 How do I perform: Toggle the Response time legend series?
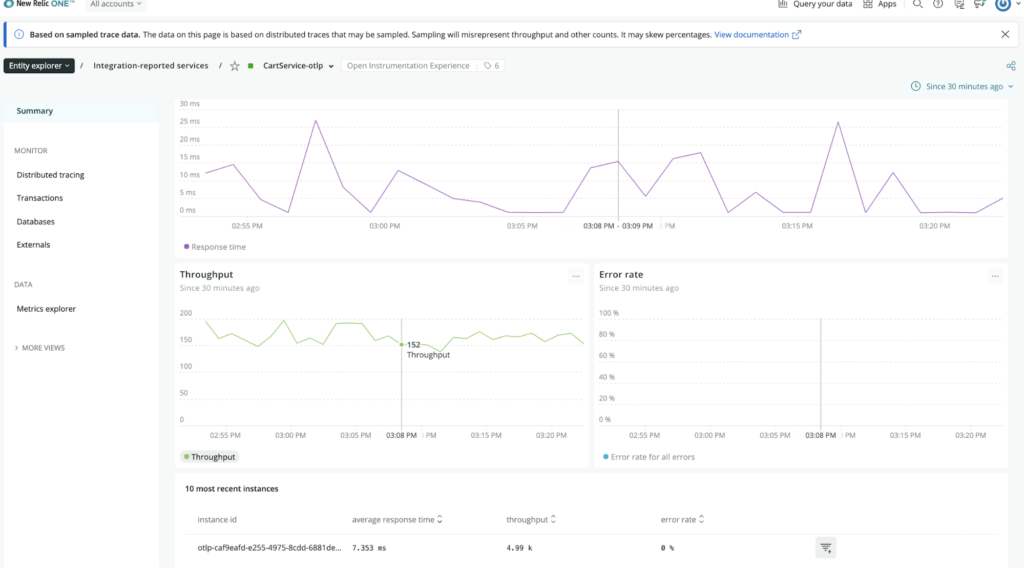pyautogui.click(x=215, y=247)
